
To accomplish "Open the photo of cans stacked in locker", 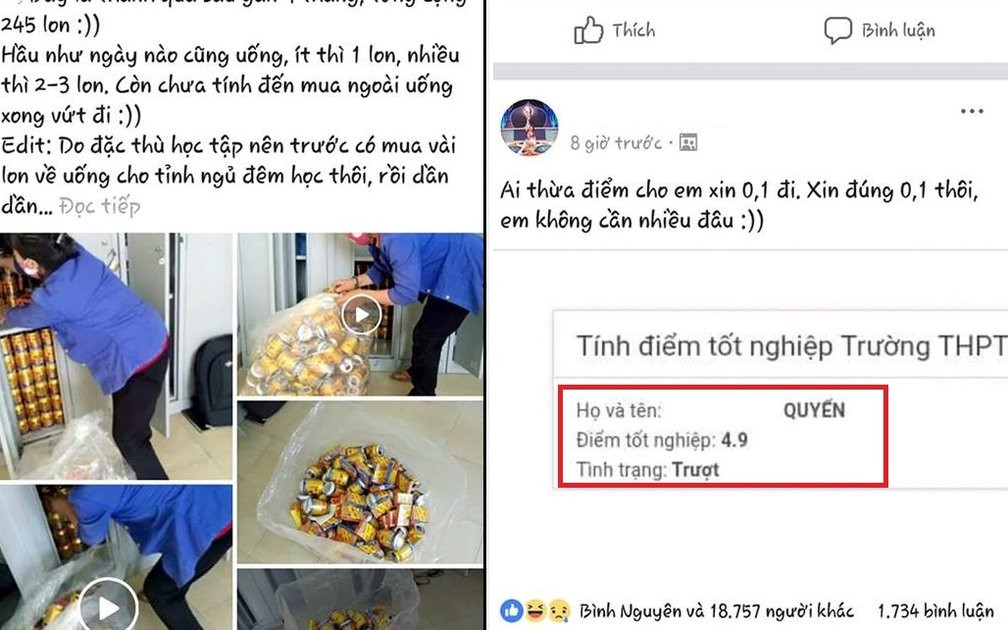I will click(116, 356).
